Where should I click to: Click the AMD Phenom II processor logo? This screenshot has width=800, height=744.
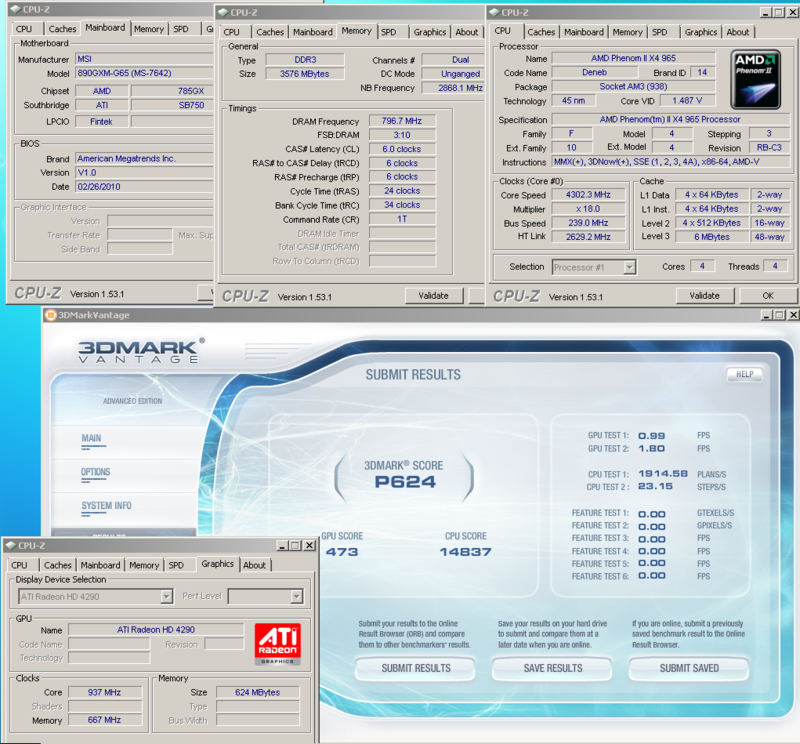(754, 78)
